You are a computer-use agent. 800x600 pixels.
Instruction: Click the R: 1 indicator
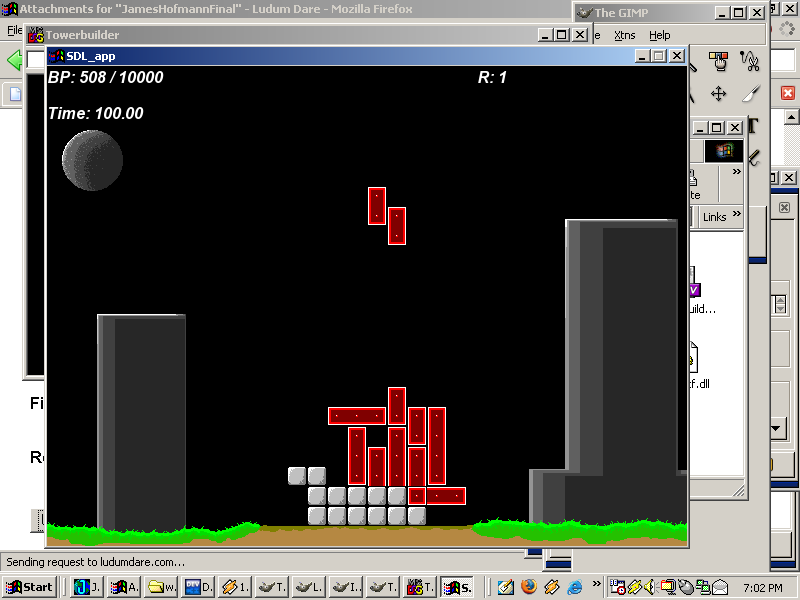pyautogui.click(x=492, y=78)
